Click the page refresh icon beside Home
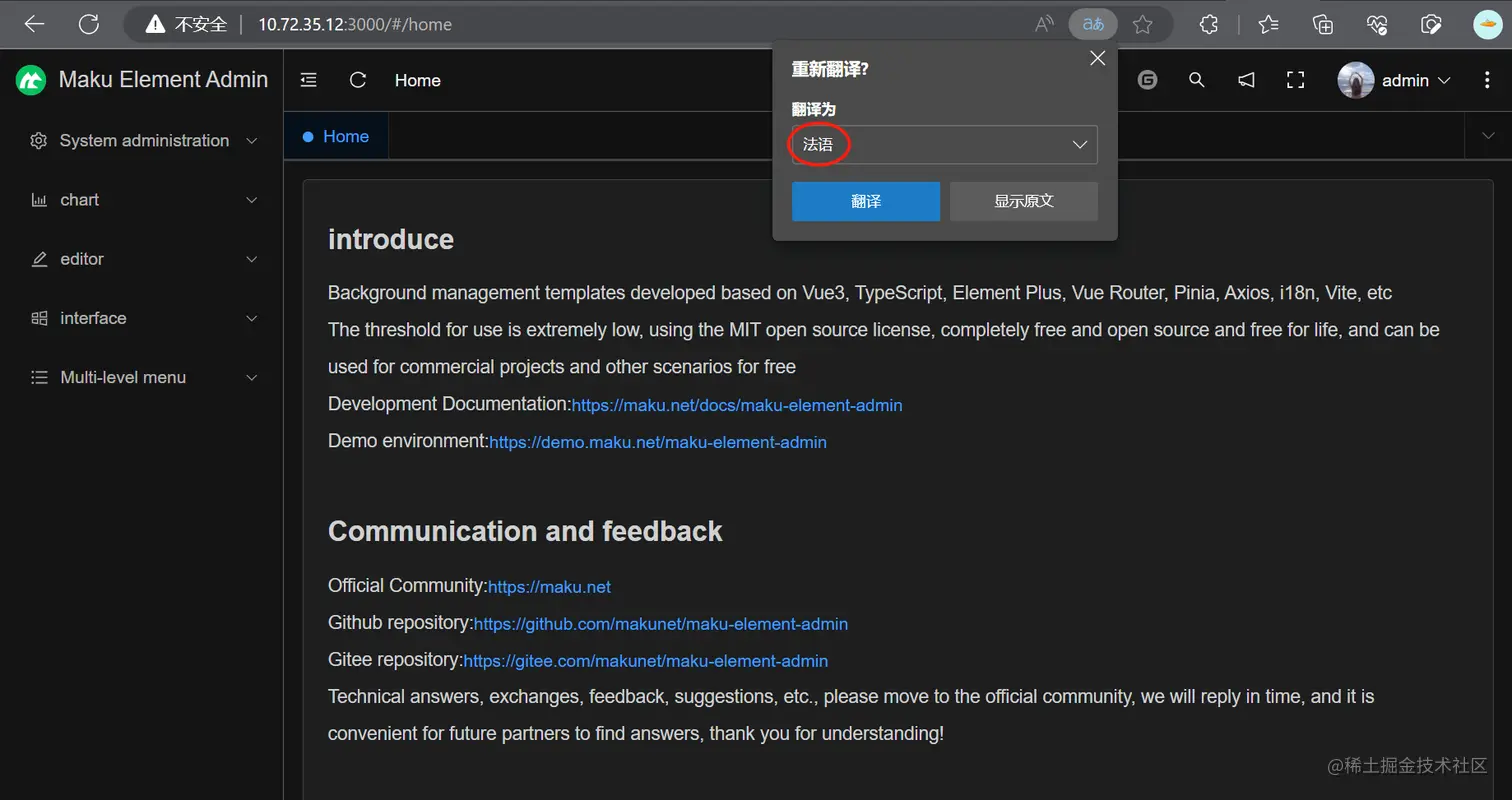 click(x=357, y=80)
